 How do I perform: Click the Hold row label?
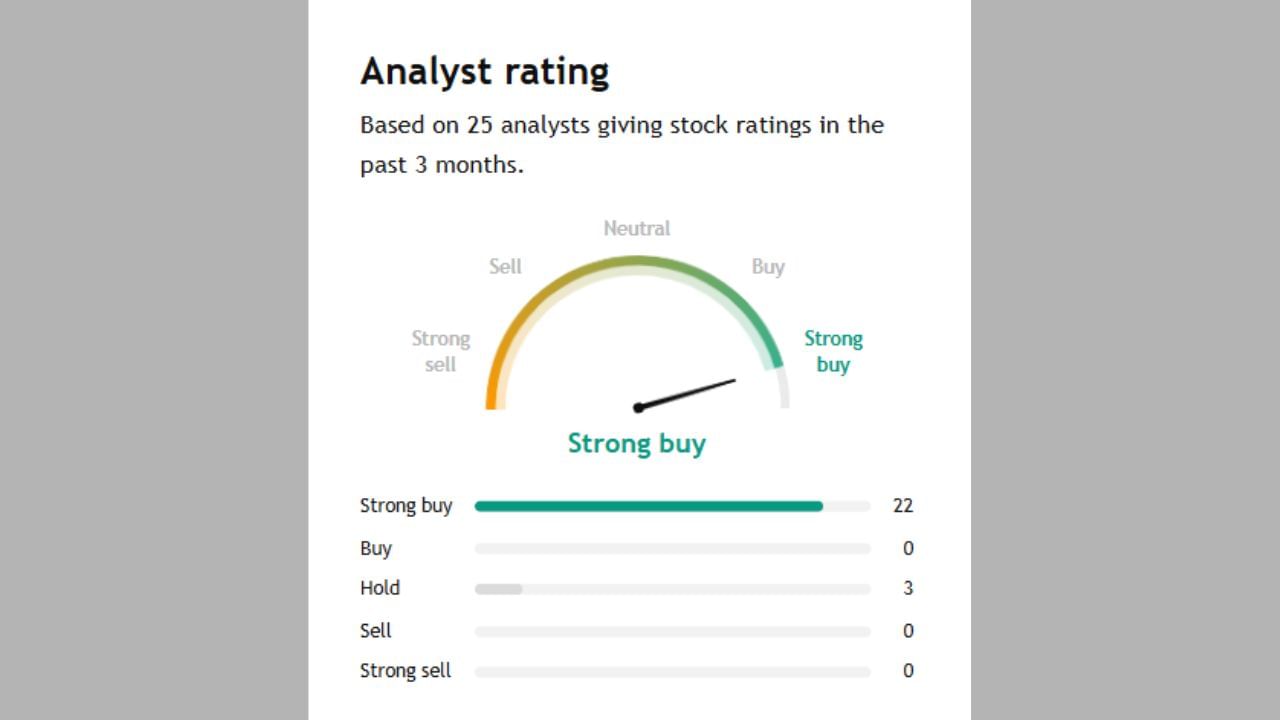click(380, 588)
